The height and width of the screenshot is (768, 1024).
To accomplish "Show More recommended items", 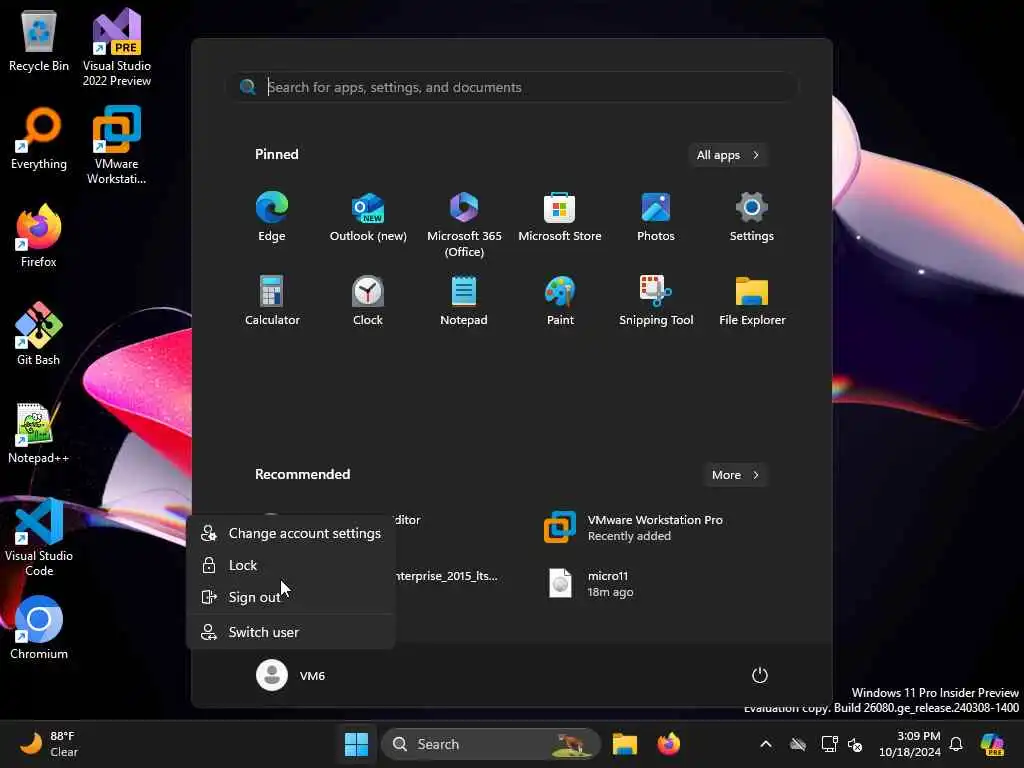I will click(x=735, y=475).
